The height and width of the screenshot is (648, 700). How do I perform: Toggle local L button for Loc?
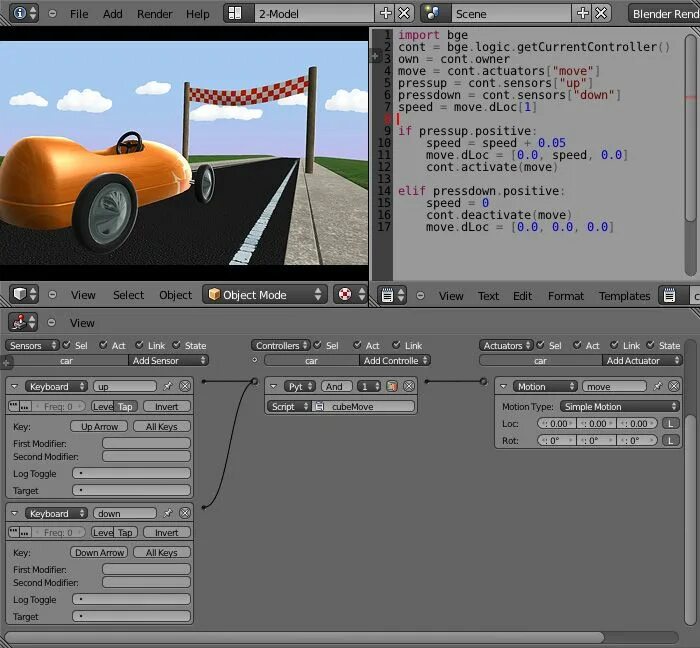point(670,424)
